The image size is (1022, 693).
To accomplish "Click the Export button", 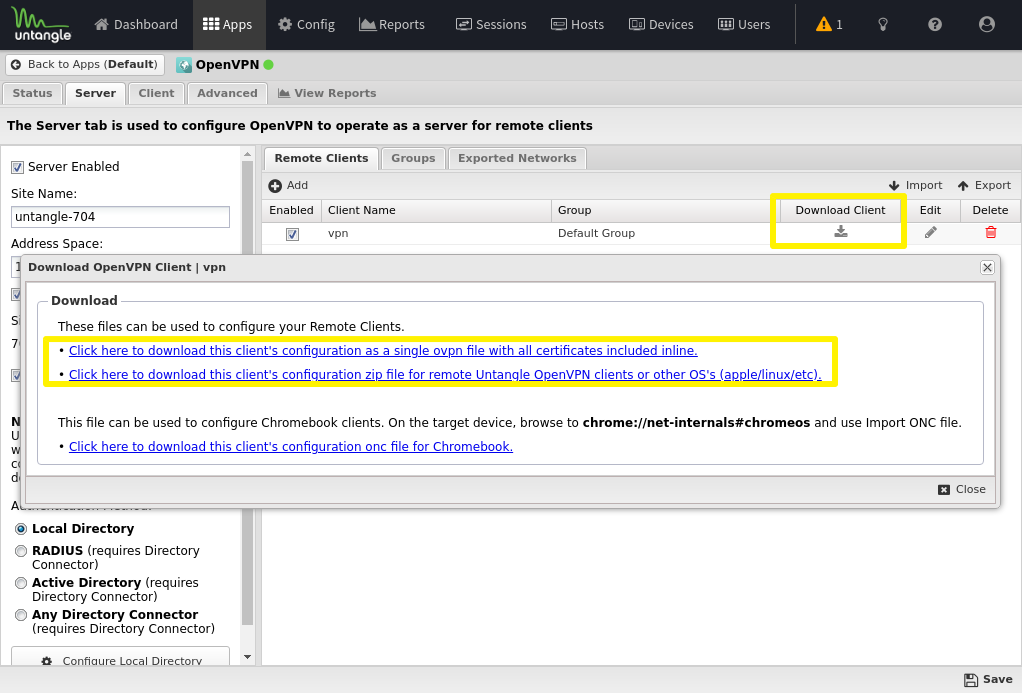I will click(984, 186).
